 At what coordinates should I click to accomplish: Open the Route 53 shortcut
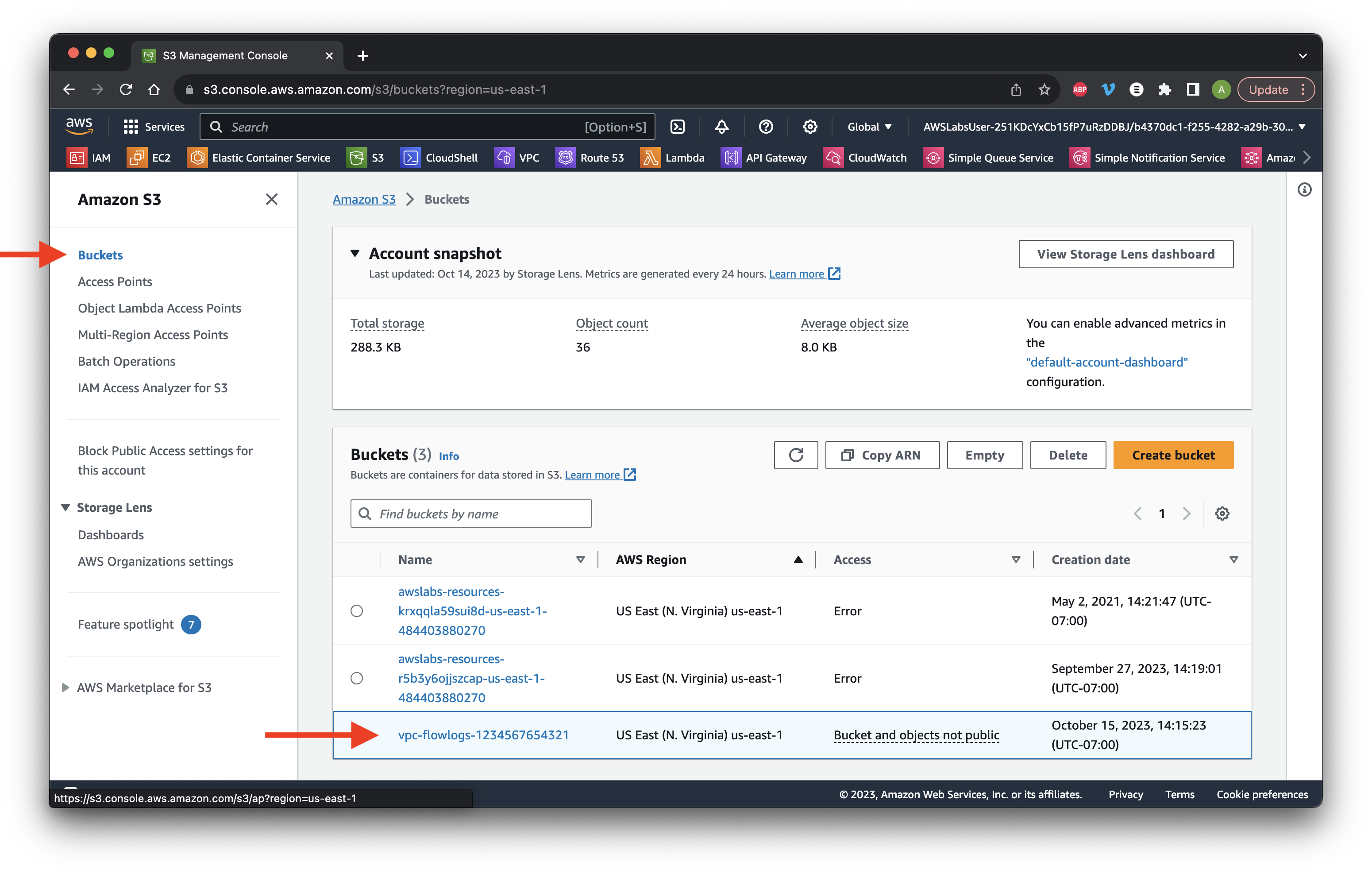tap(590, 158)
